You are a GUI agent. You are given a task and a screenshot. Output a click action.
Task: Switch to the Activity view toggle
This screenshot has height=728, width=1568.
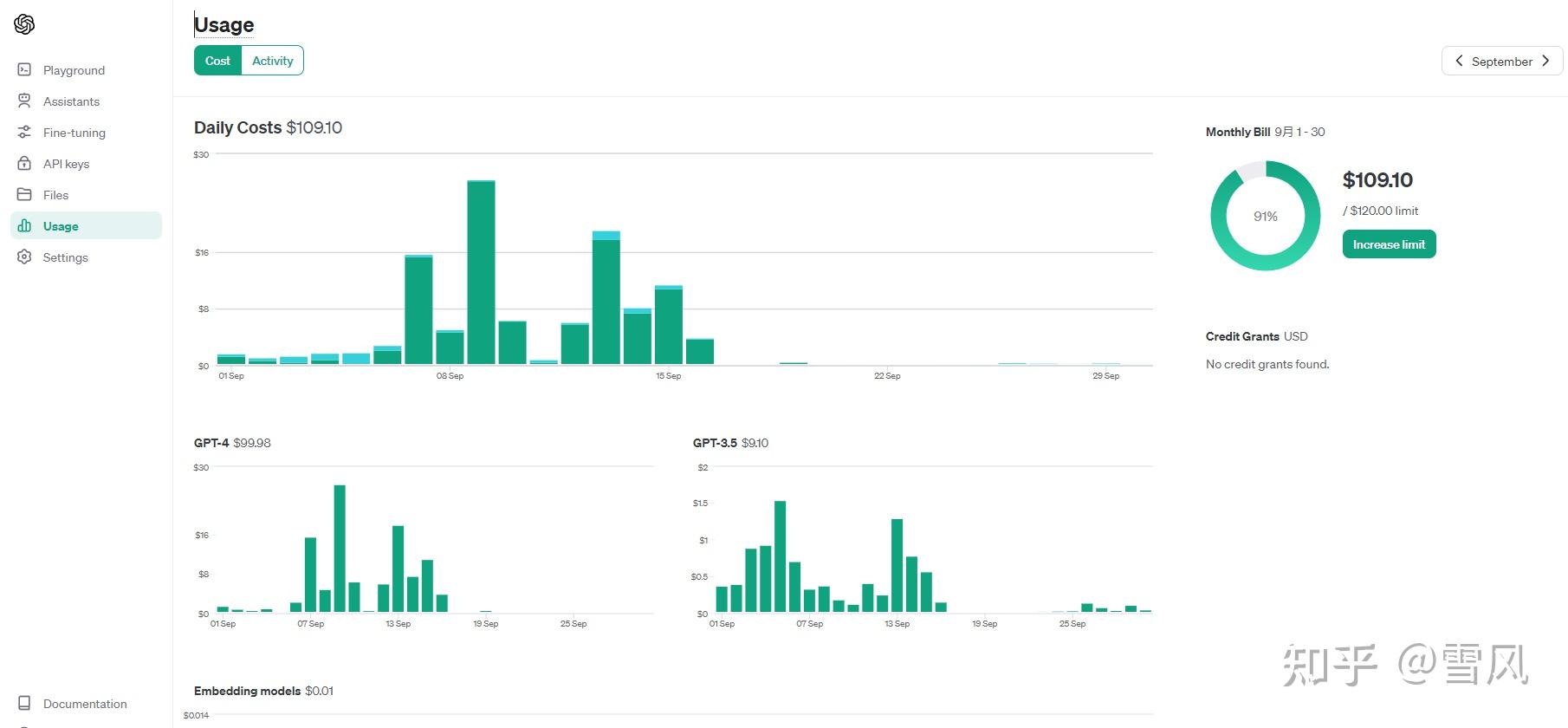272,61
